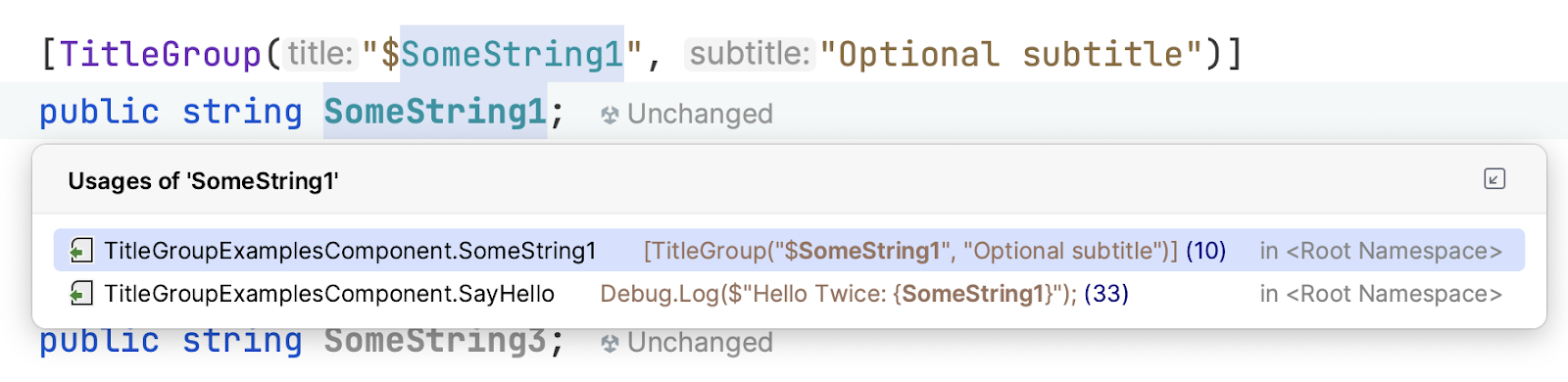Click the "Optional subtitle" string literal
Viewport: 1568px width, 382px height.
(x=1011, y=54)
